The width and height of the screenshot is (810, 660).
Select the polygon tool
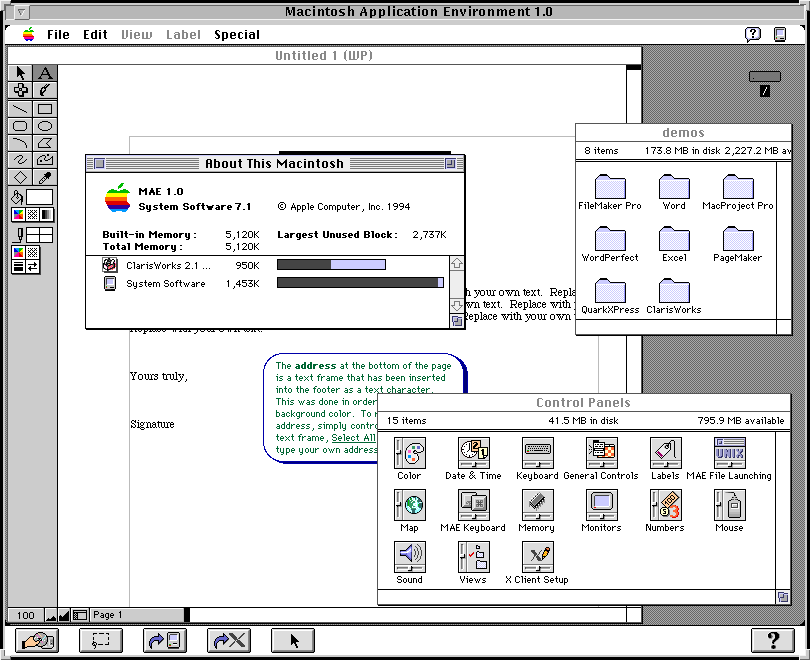(x=45, y=143)
